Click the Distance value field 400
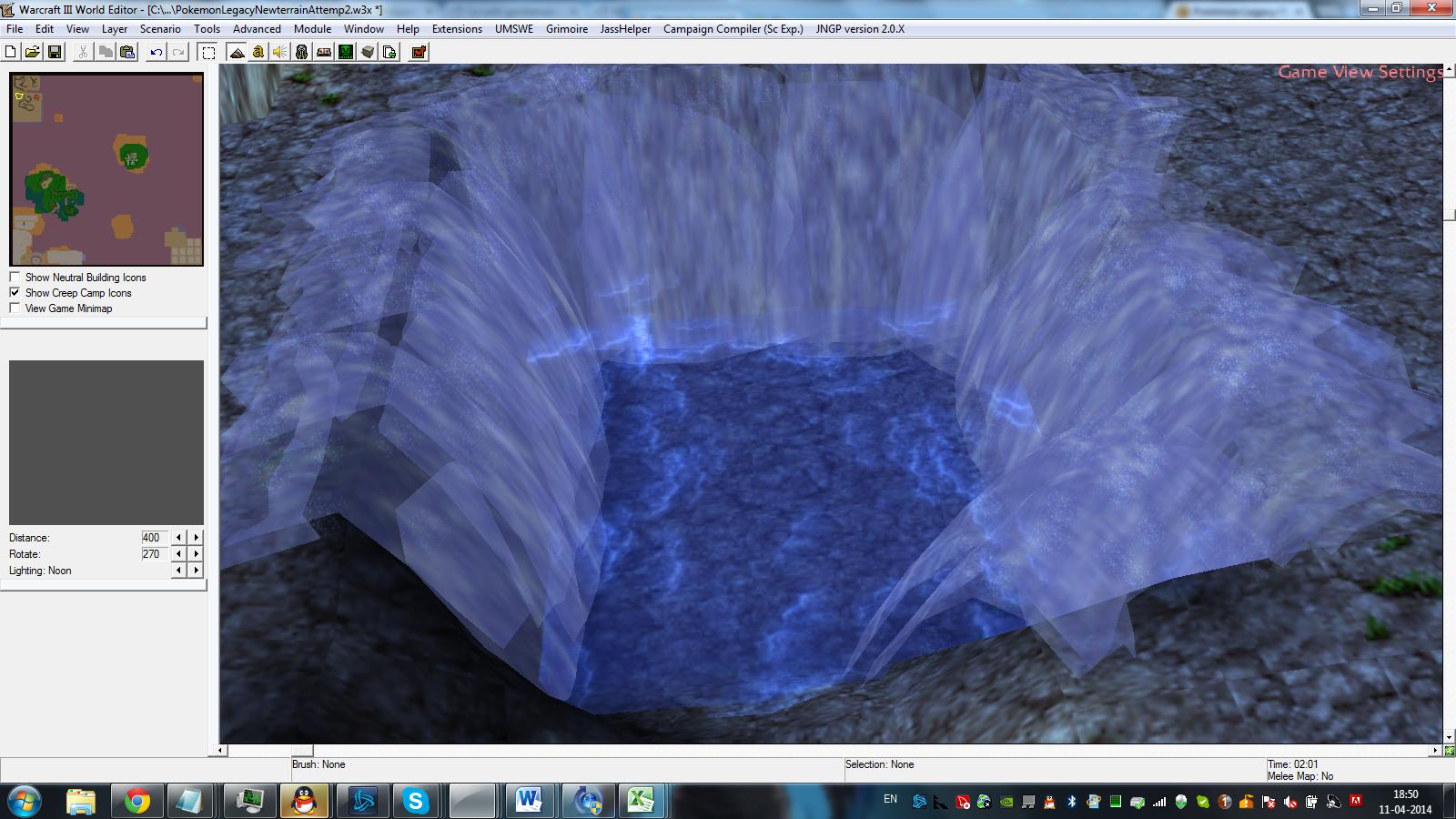The image size is (1456, 819). point(154,538)
